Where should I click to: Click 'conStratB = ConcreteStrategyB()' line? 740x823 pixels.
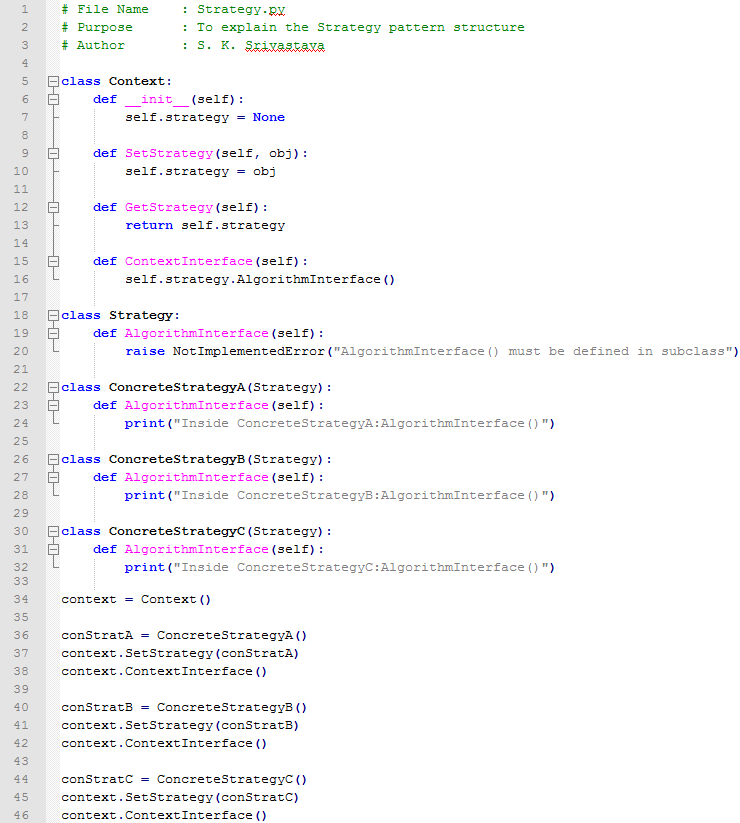(184, 708)
